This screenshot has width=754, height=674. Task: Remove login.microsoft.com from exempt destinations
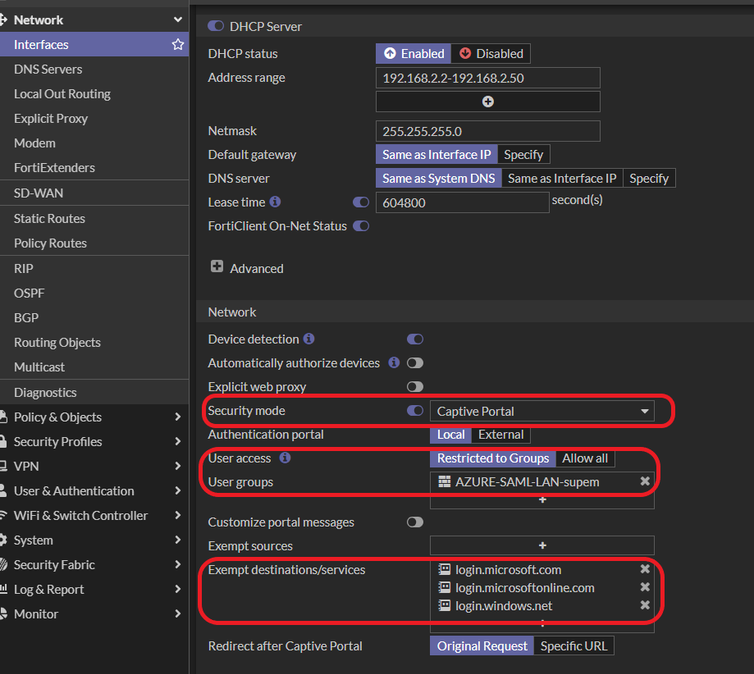click(x=645, y=570)
